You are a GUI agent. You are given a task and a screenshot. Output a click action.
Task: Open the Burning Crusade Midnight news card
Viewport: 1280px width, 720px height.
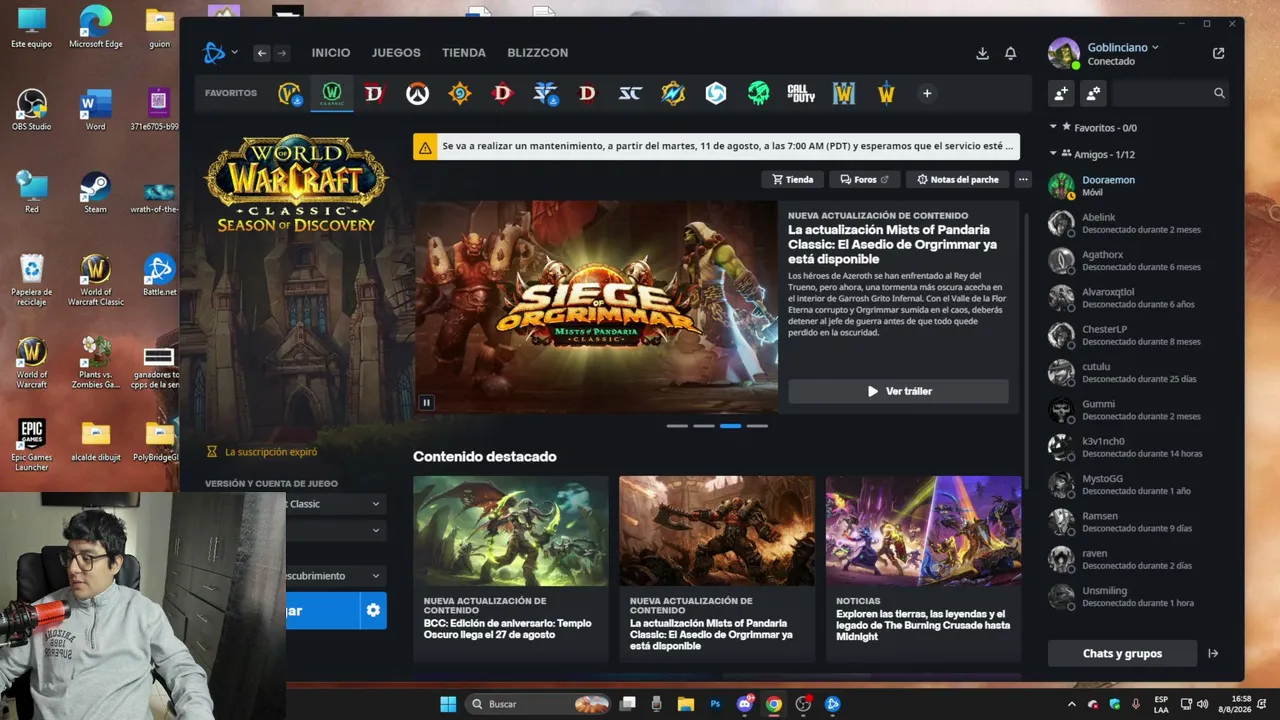tap(923, 569)
